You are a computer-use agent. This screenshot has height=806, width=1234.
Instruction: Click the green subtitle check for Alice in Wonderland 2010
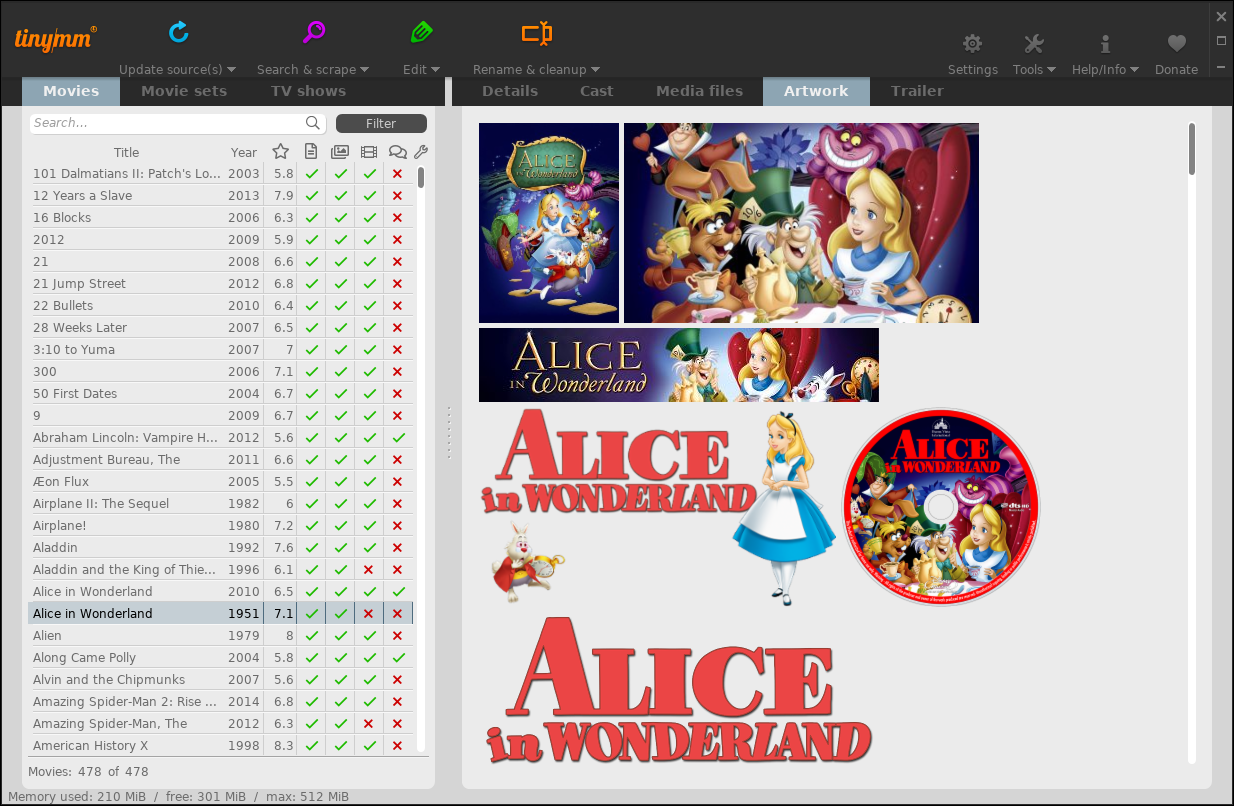(x=398, y=592)
